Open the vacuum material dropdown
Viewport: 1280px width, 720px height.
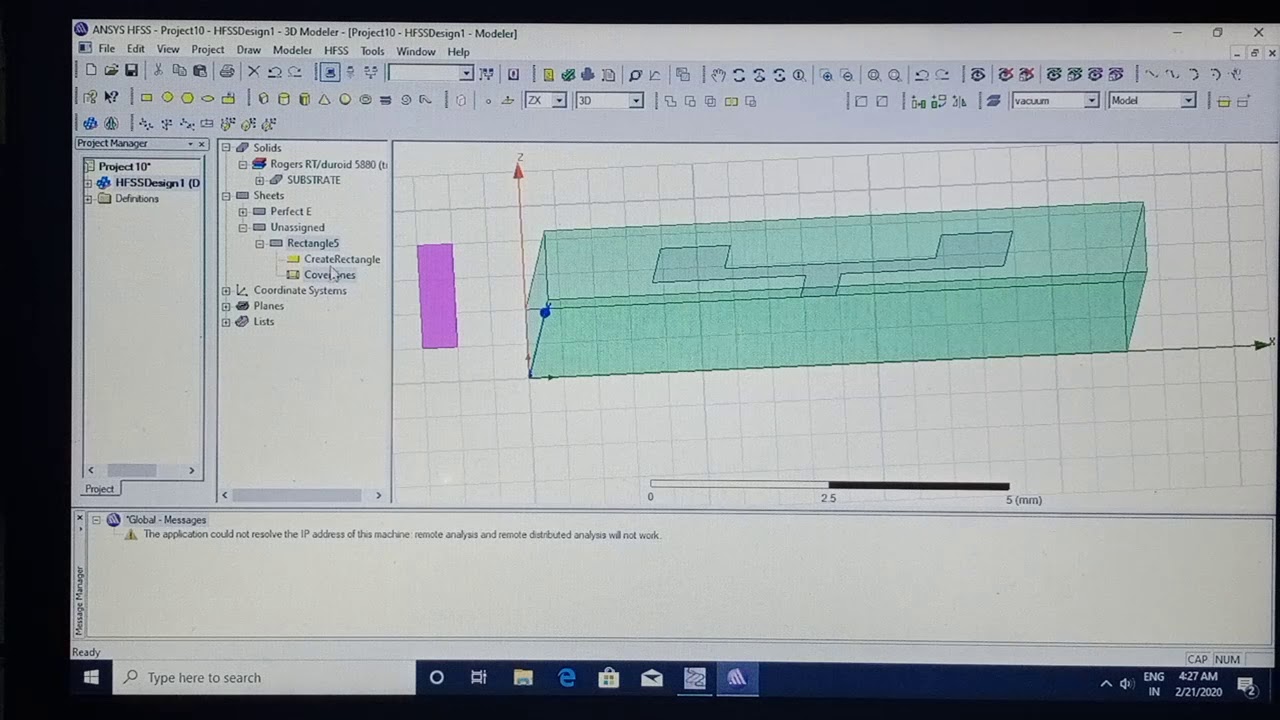coord(1092,100)
